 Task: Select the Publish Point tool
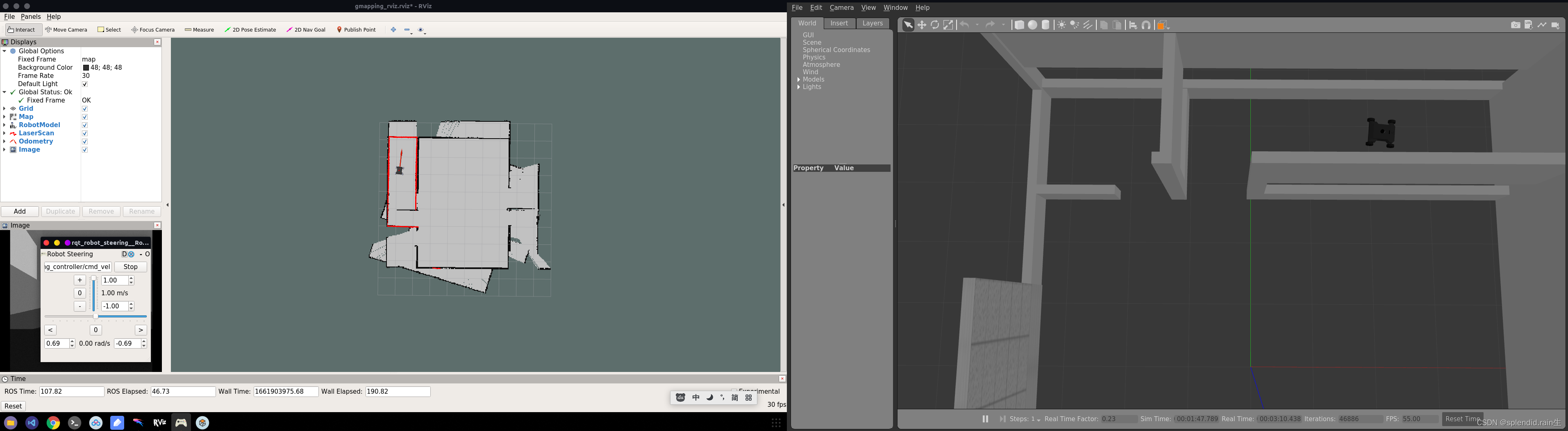point(357,30)
